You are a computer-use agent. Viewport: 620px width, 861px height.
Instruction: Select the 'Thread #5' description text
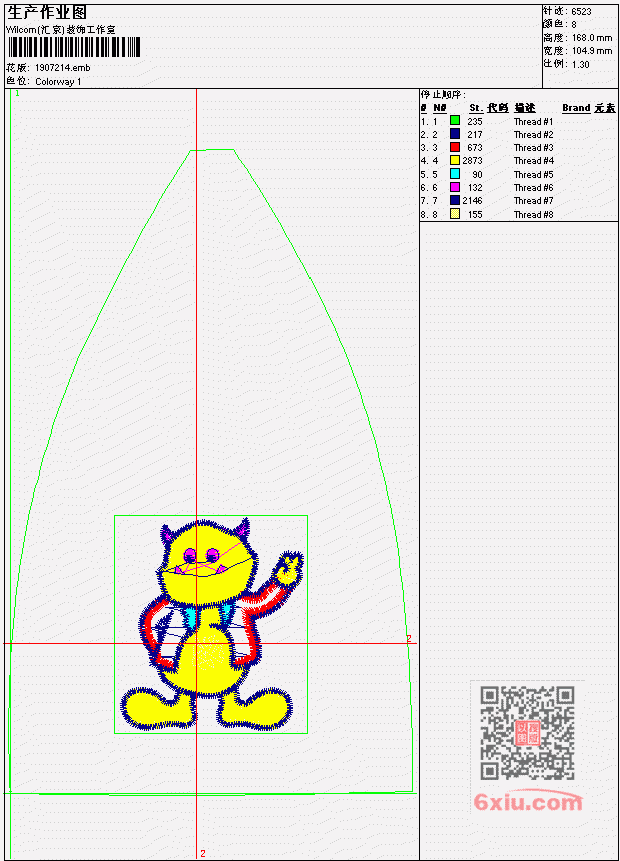click(533, 175)
